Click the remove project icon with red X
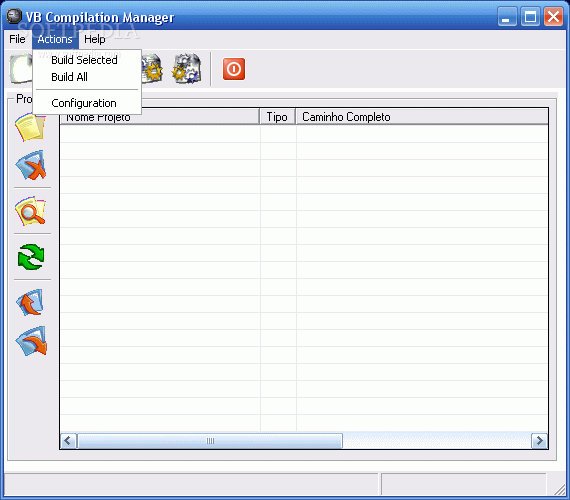 (31, 165)
